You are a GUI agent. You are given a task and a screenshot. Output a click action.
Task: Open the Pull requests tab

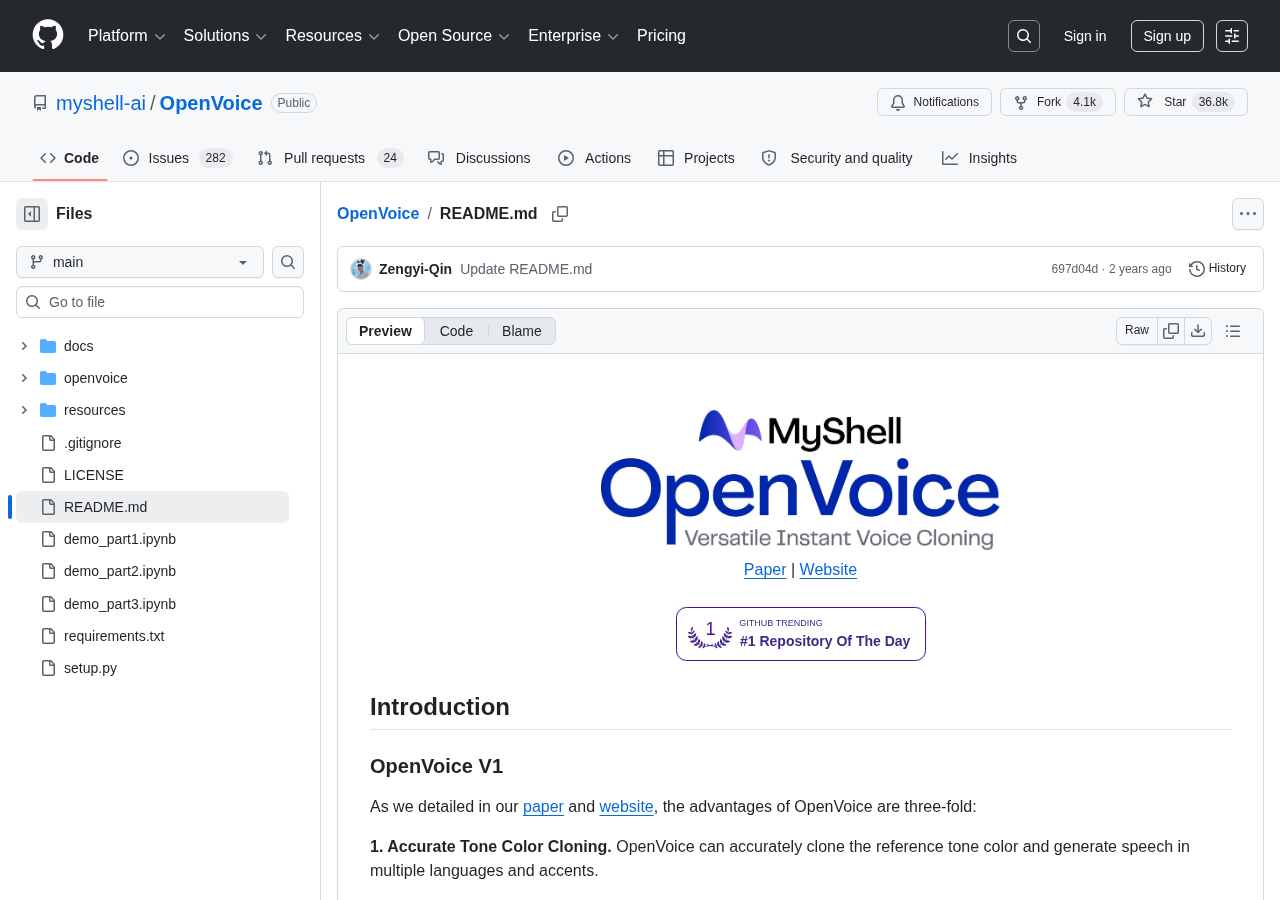point(330,158)
